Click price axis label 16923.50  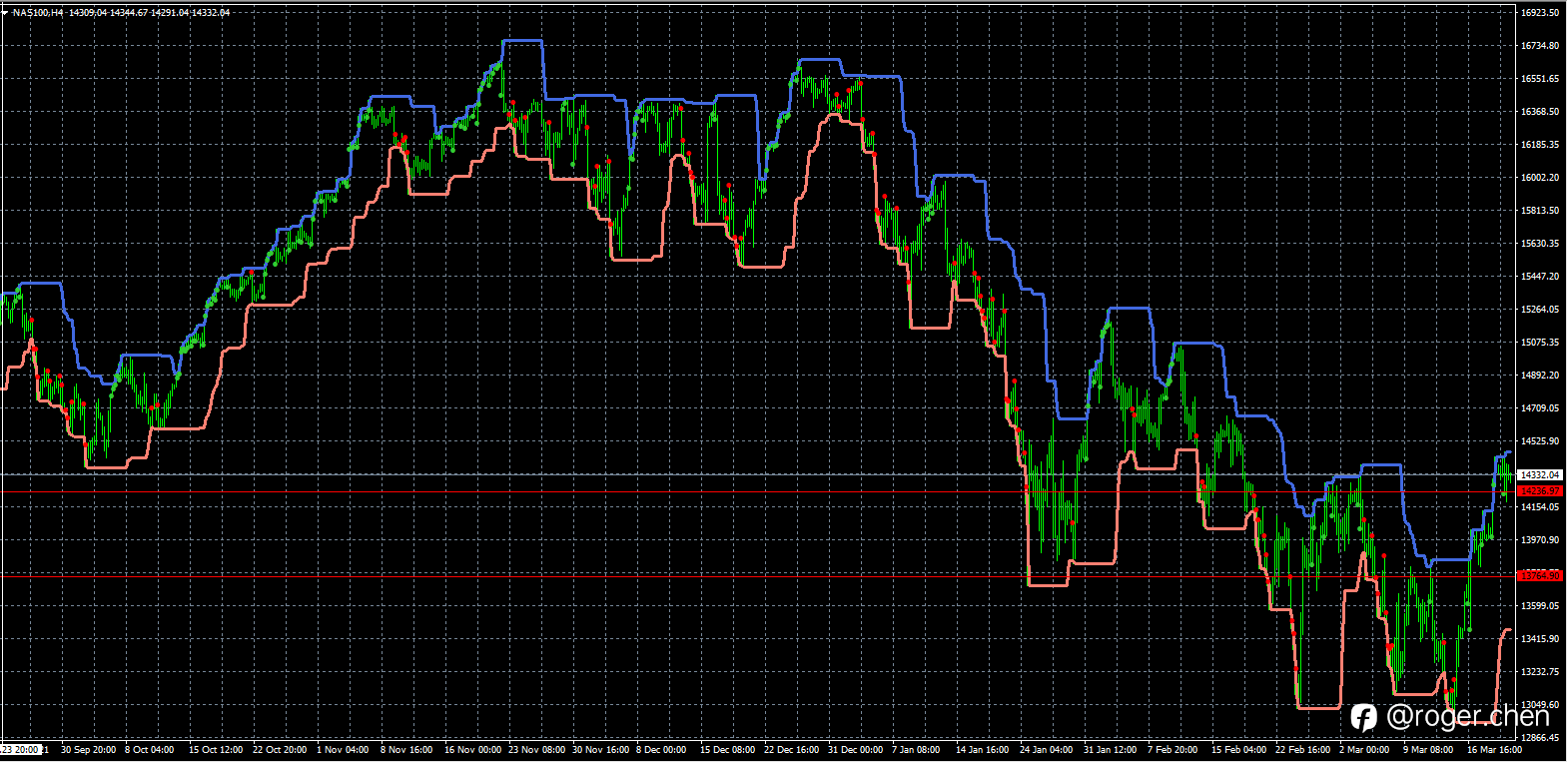pos(1540,13)
